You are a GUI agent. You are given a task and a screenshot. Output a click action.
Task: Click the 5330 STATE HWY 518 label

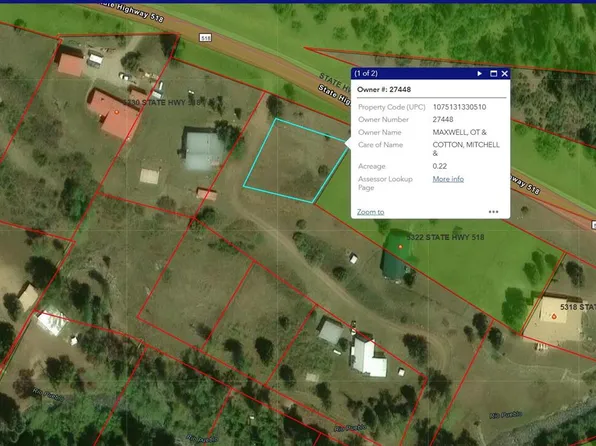tap(163, 102)
